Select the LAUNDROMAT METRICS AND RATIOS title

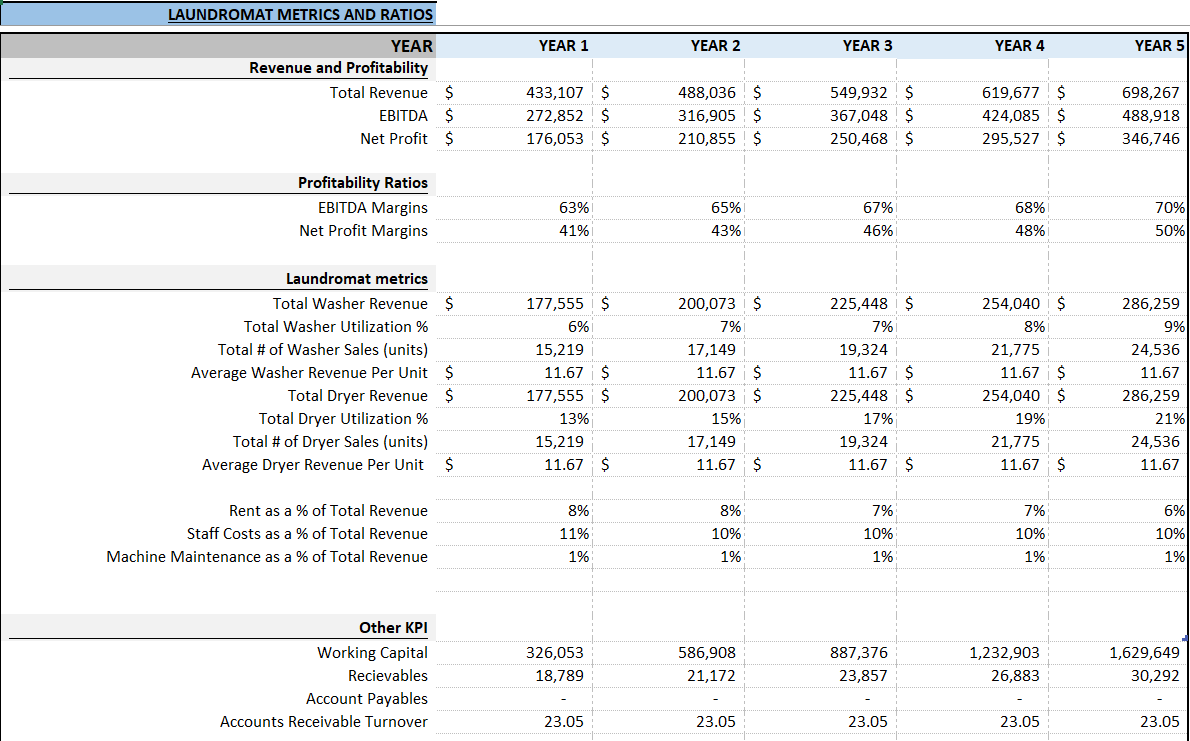point(301,14)
